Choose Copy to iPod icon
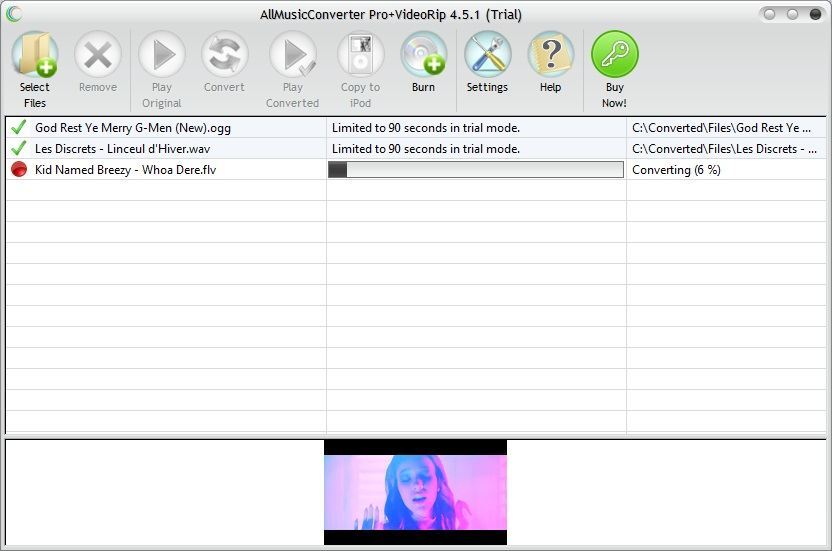 (x=361, y=54)
